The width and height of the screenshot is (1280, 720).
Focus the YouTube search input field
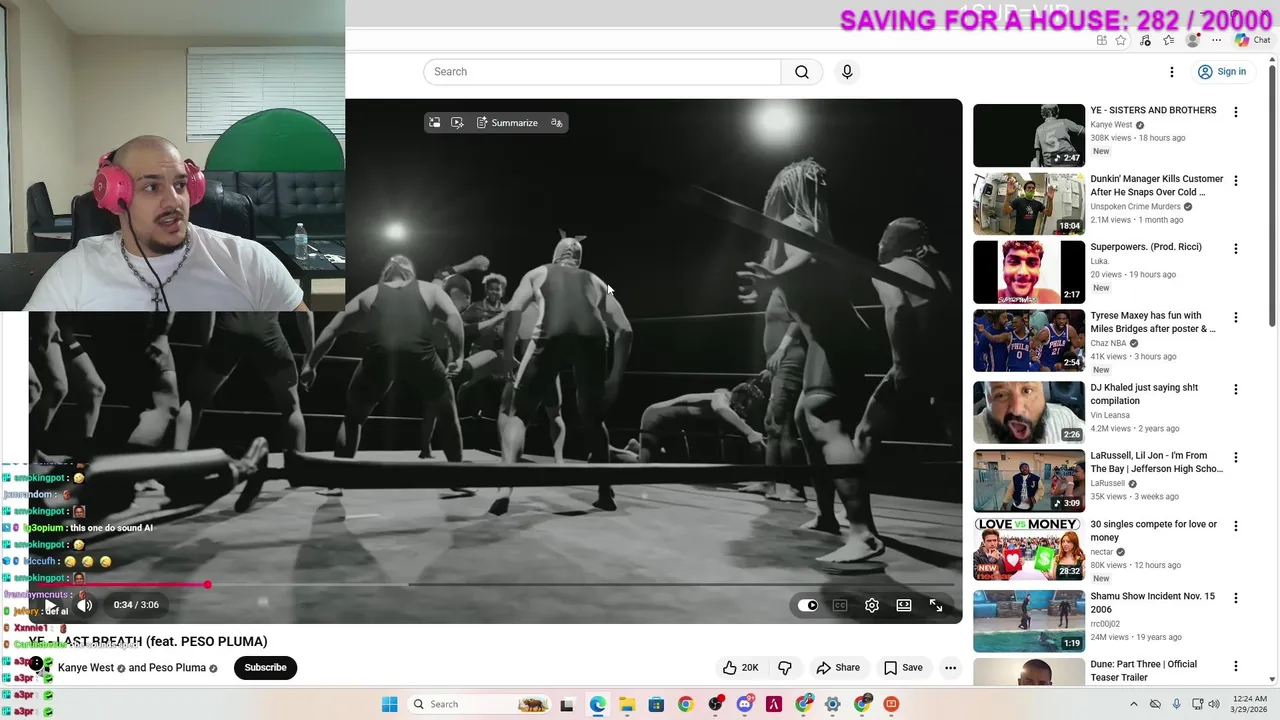pos(602,72)
